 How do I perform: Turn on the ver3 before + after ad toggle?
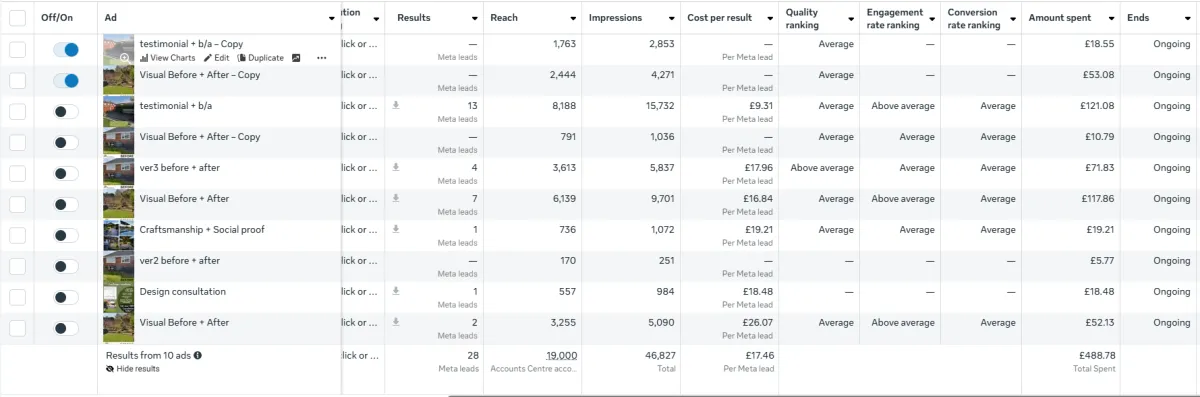[x=66, y=174]
